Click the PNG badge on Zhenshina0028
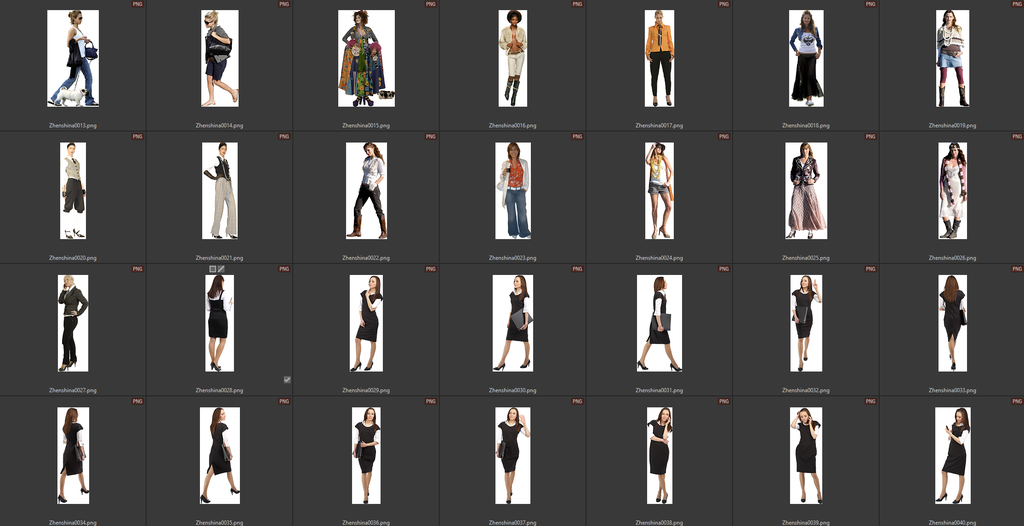The height and width of the screenshot is (526, 1024). click(283, 269)
